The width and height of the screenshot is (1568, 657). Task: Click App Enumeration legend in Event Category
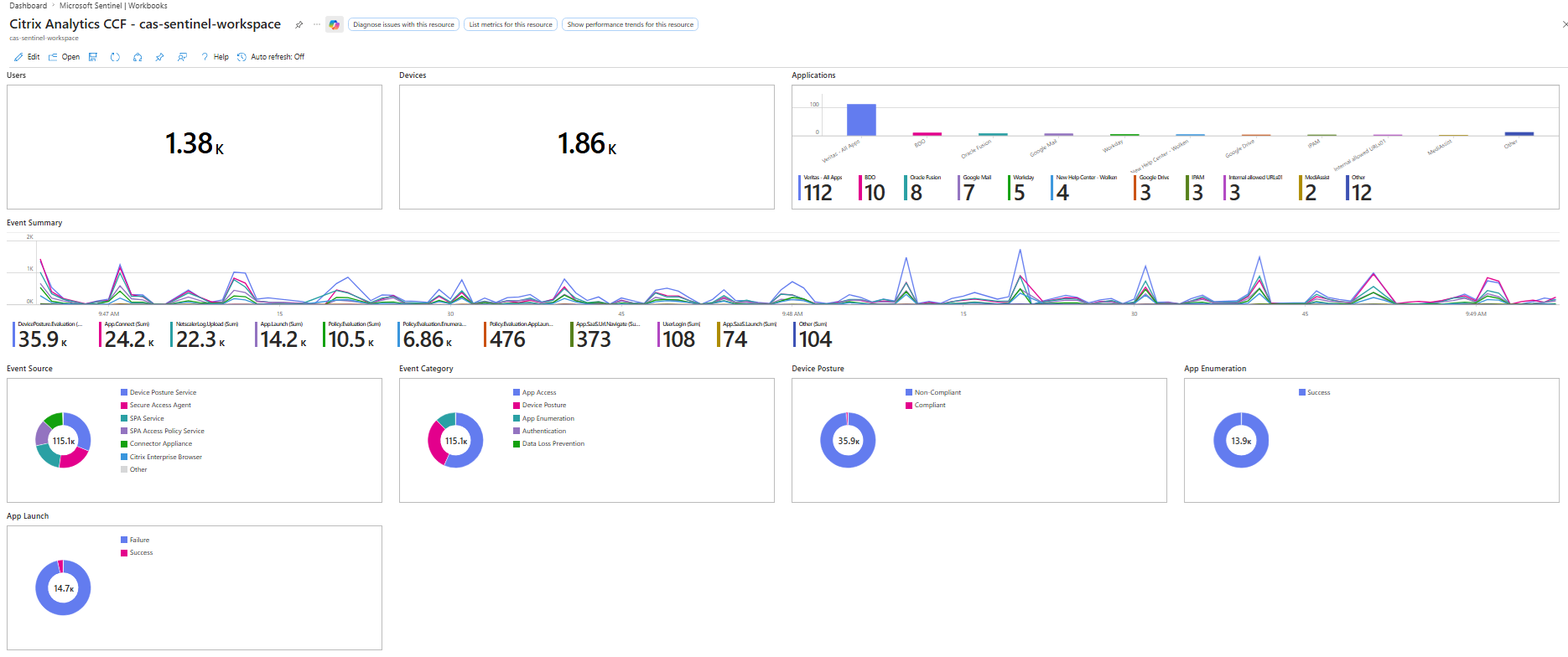544,418
